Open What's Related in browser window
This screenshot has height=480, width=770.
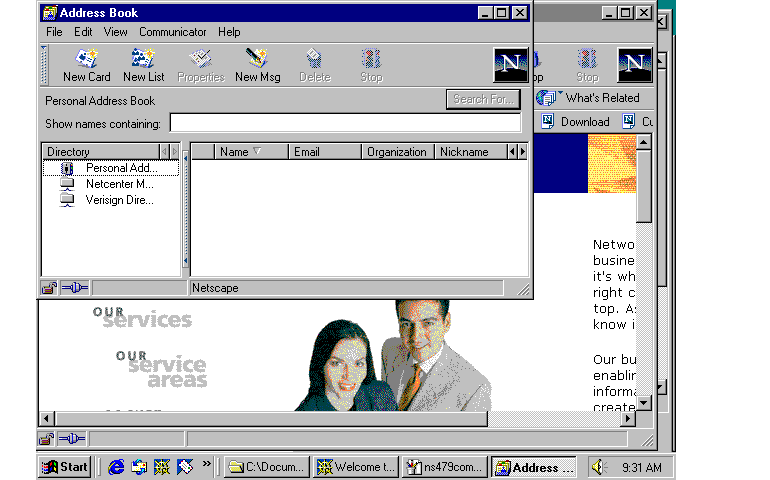(x=588, y=98)
